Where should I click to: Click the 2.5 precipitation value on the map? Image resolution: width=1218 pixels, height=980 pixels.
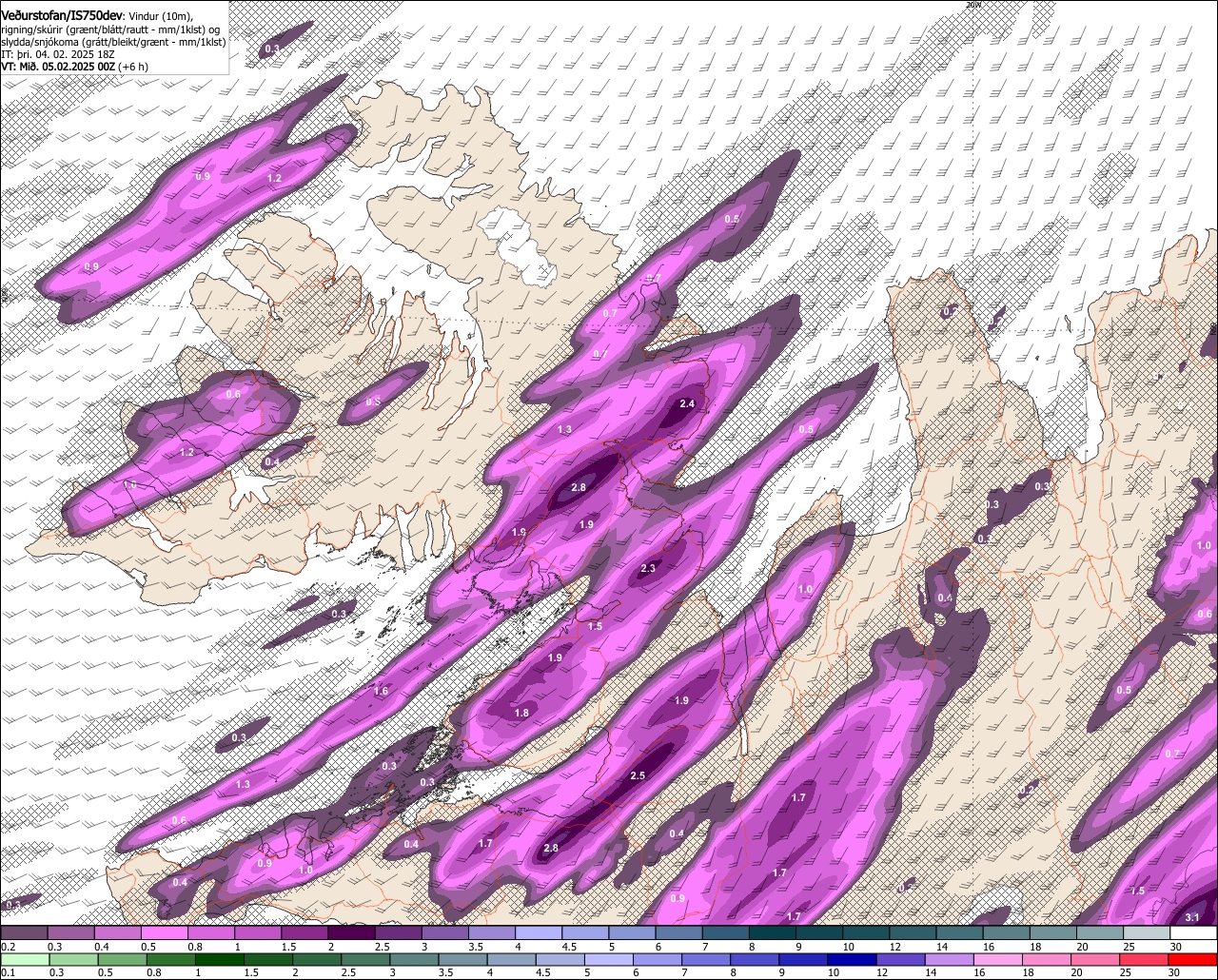coord(638,776)
